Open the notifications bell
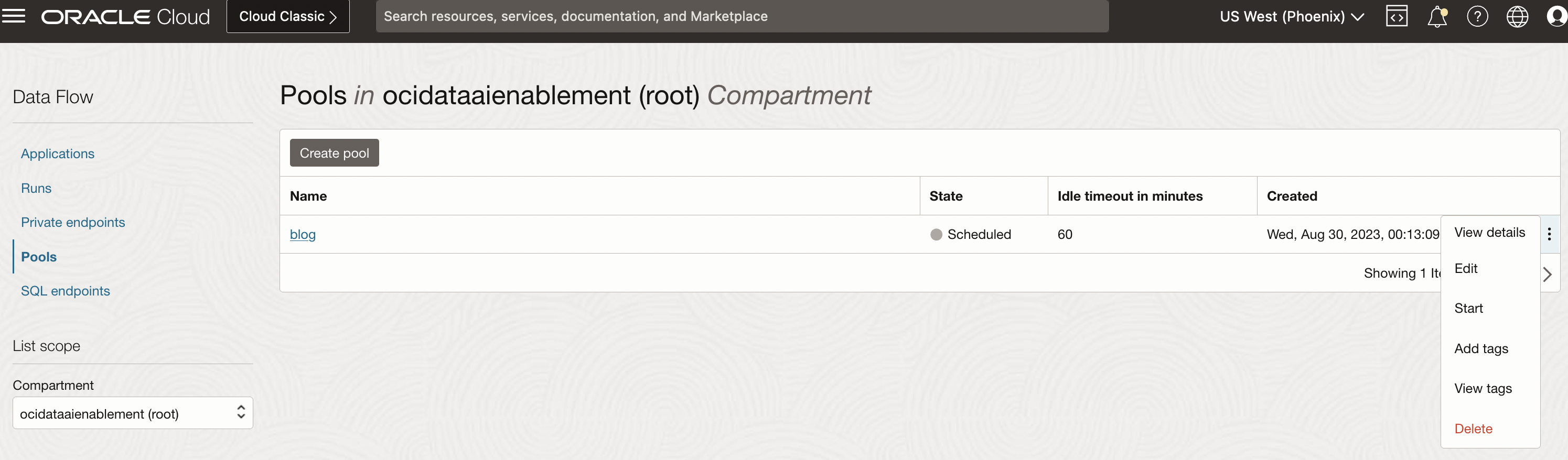 (x=1437, y=16)
